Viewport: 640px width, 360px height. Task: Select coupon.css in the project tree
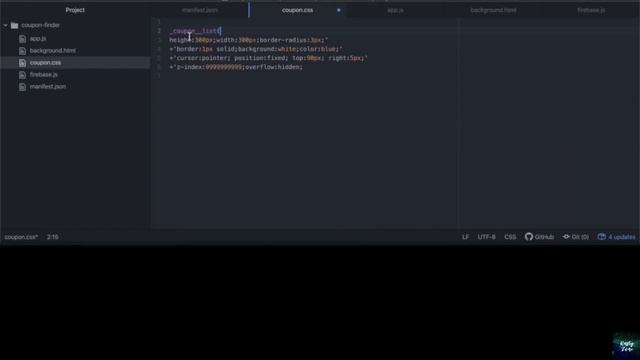click(45, 63)
